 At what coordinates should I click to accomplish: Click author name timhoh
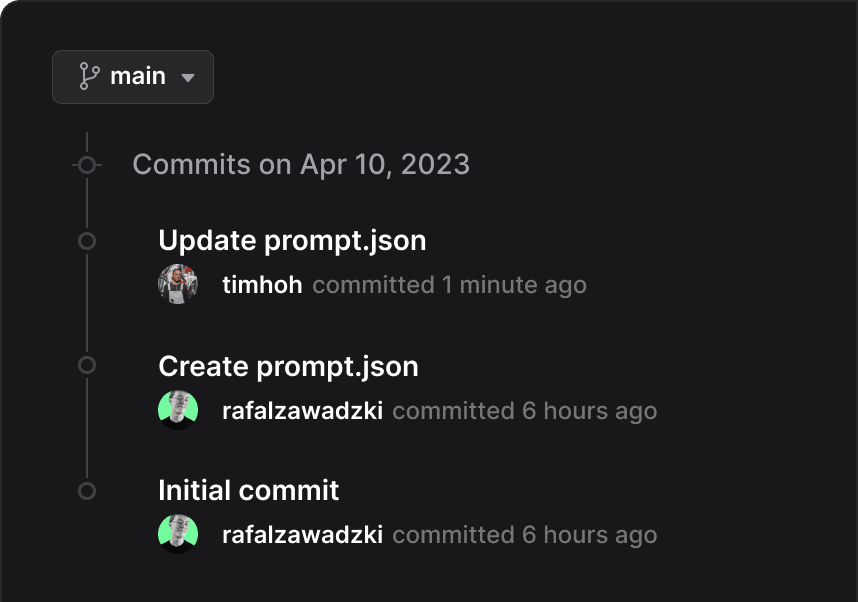tap(262, 284)
